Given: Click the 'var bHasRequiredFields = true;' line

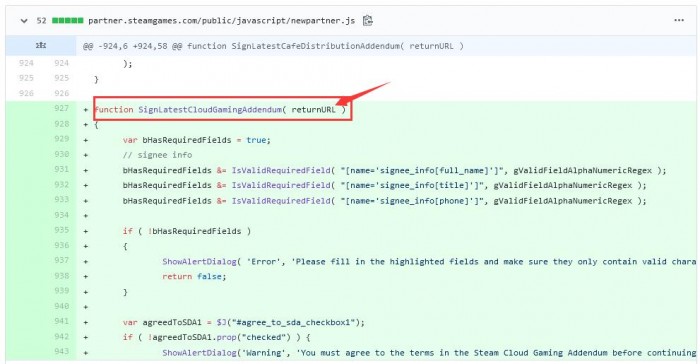Looking at the screenshot, I should point(197,140).
